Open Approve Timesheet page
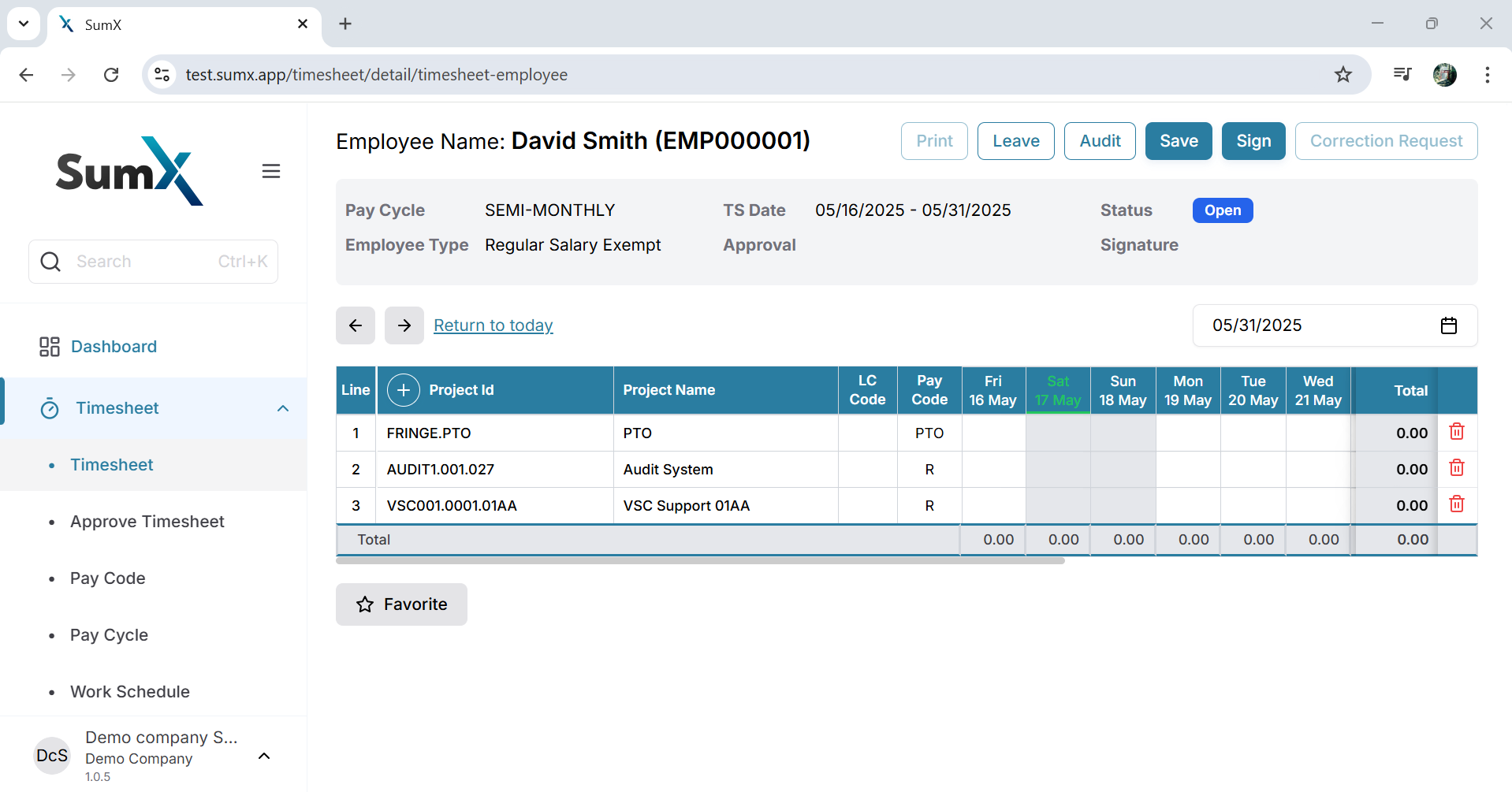The height and width of the screenshot is (792, 1512). [x=147, y=522]
